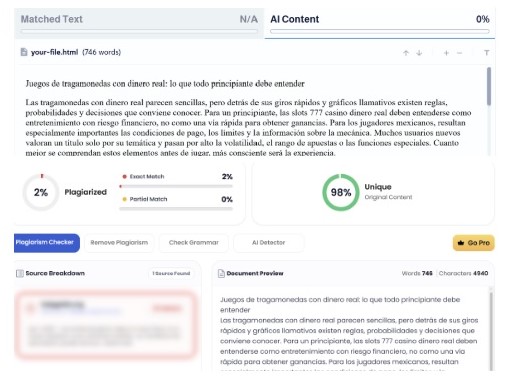Click the your-file.html document icon
The height and width of the screenshot is (383, 508).
tap(24, 52)
